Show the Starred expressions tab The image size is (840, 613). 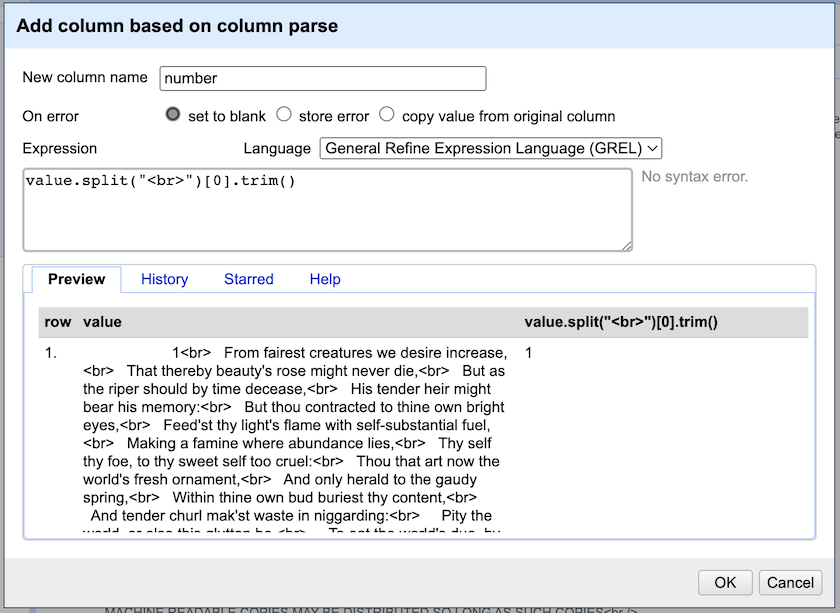248,279
